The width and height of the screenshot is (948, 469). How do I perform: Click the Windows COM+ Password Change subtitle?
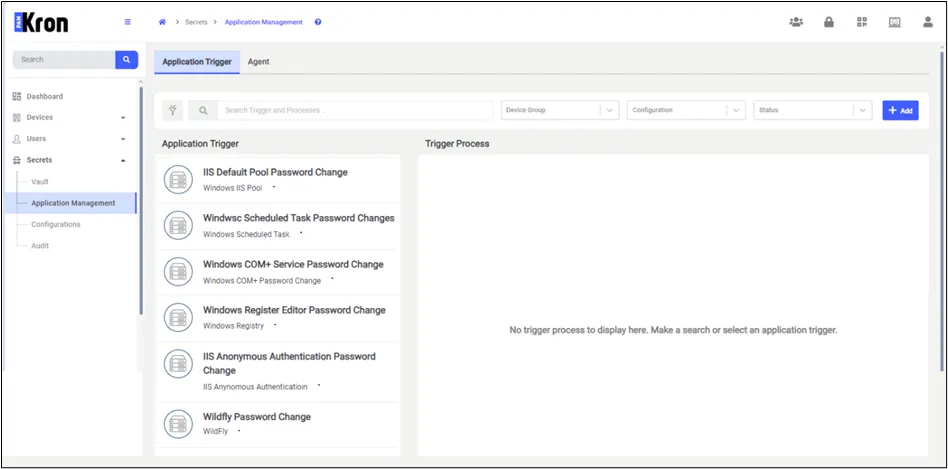[262, 280]
